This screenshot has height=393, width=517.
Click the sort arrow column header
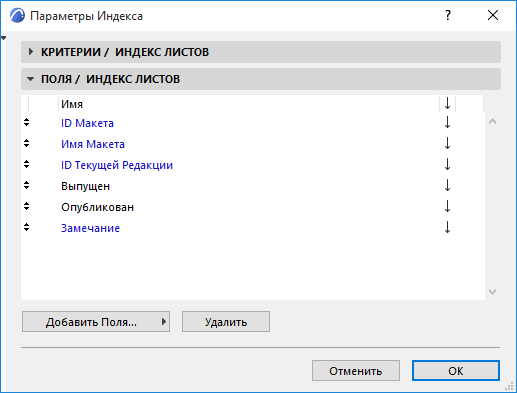tap(447, 104)
